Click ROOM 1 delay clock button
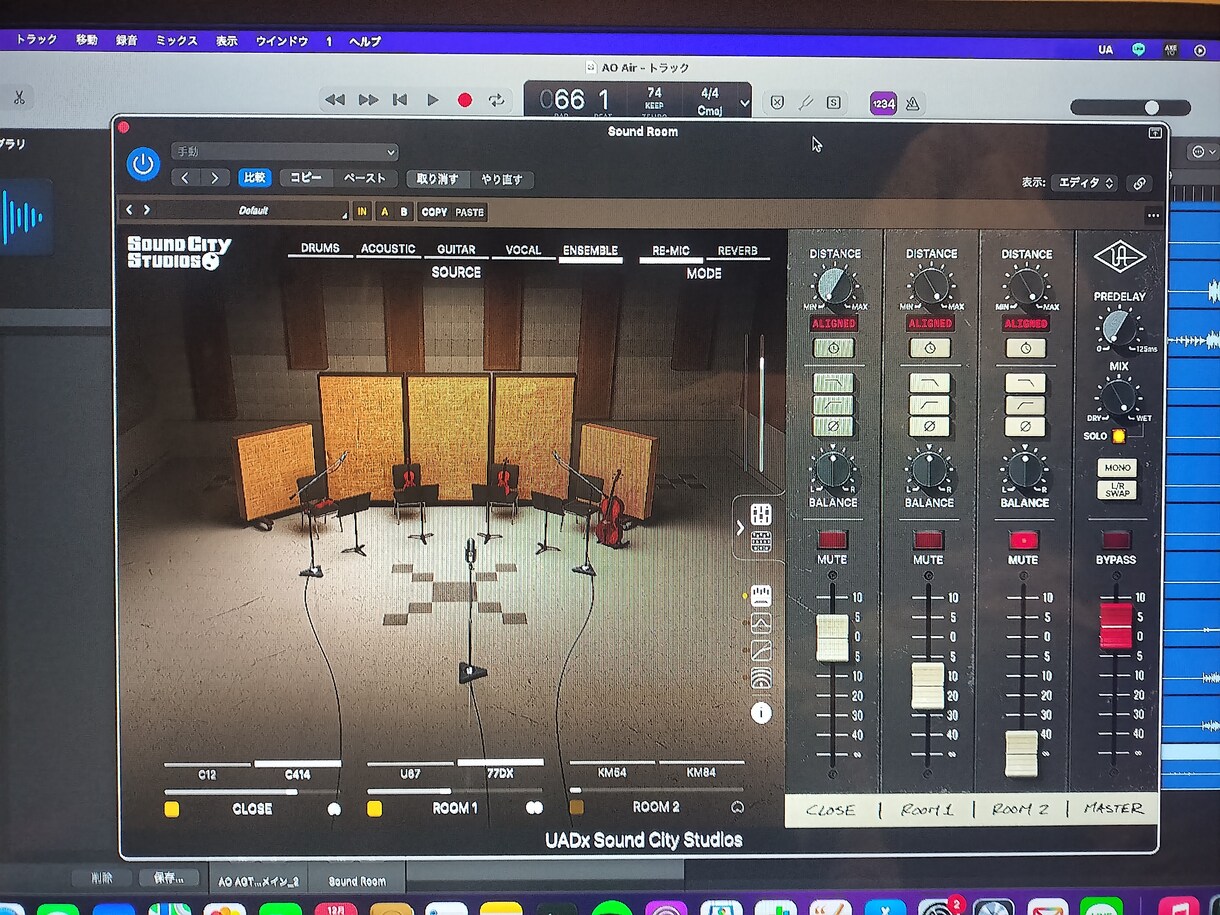Screen dimensions: 1220x915 (x=929, y=348)
